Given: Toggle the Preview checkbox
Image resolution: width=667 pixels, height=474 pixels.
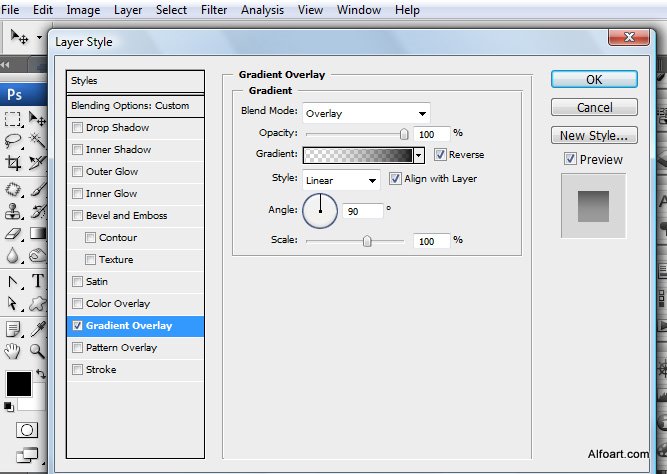Looking at the screenshot, I should [570, 159].
